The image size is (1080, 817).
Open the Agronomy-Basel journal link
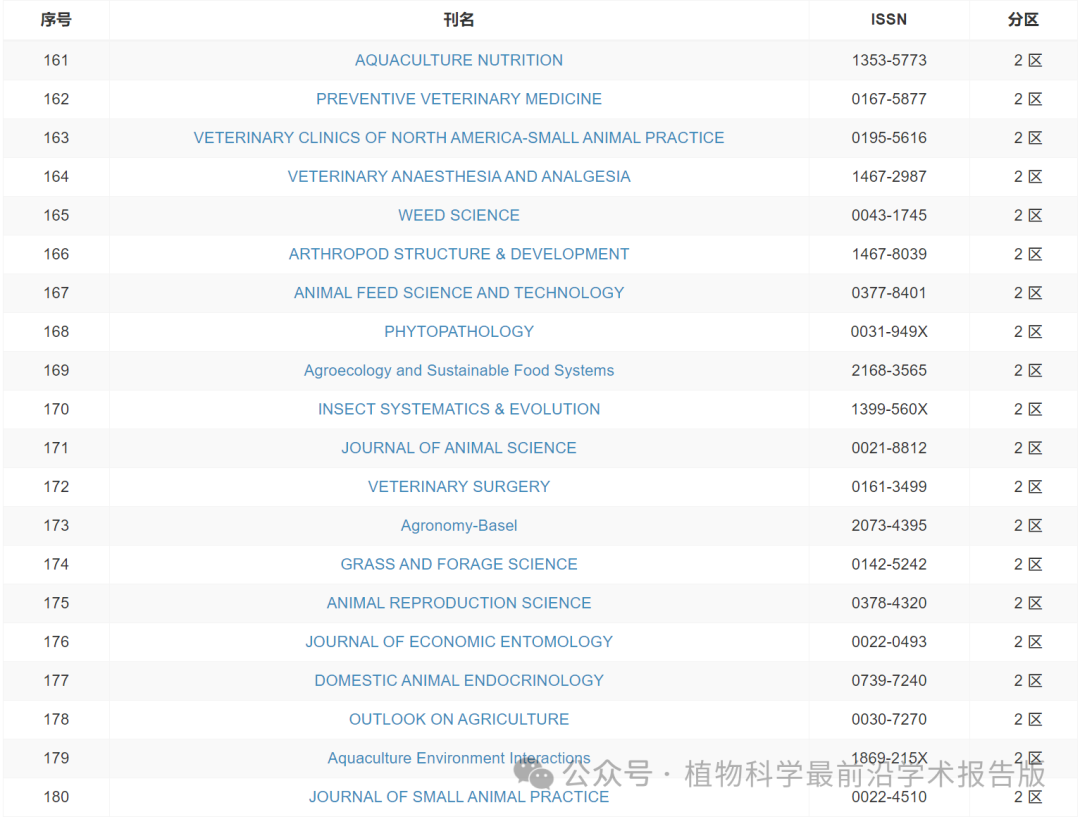(459, 526)
